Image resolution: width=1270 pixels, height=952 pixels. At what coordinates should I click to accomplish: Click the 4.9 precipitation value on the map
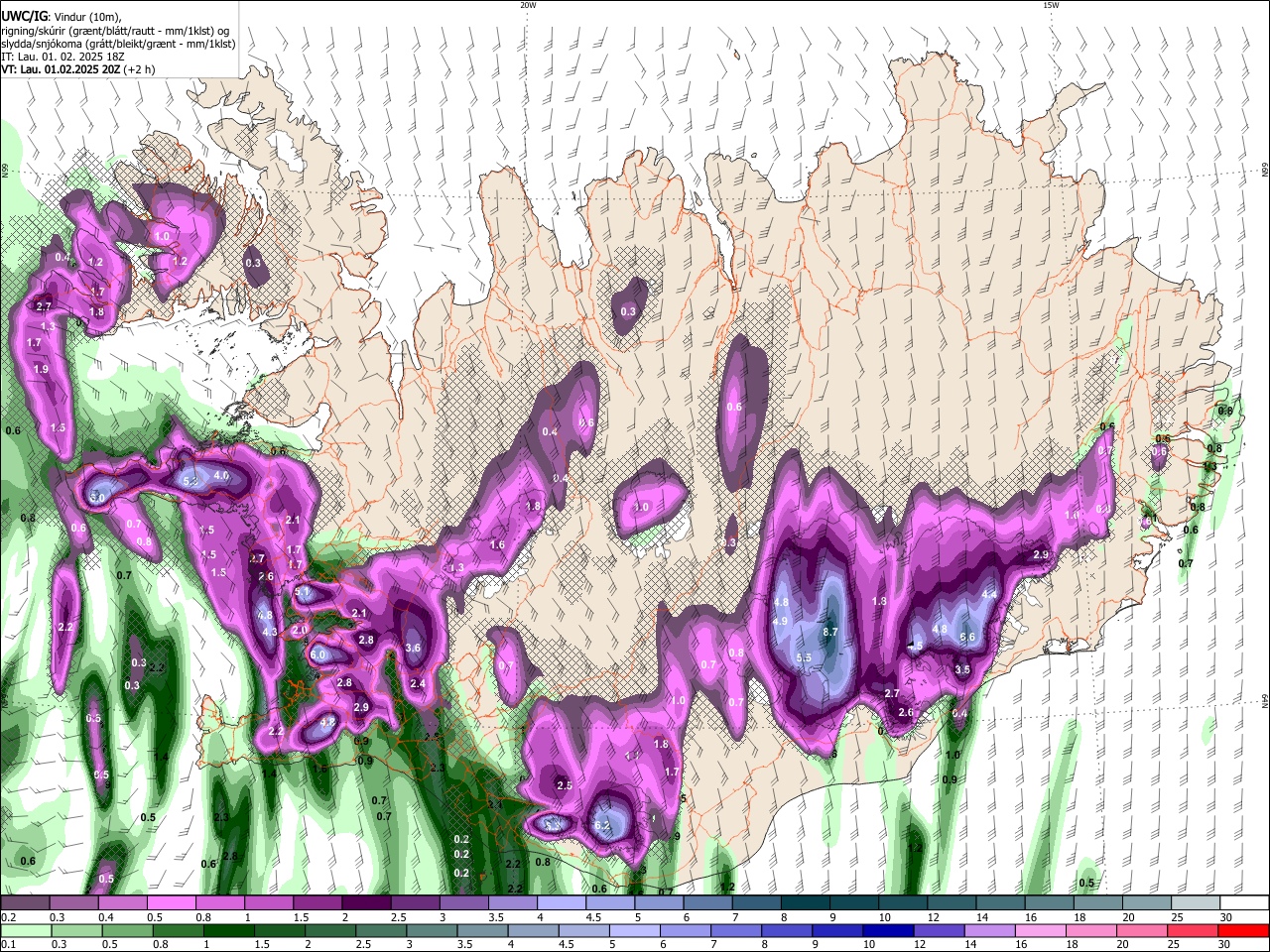(780, 622)
